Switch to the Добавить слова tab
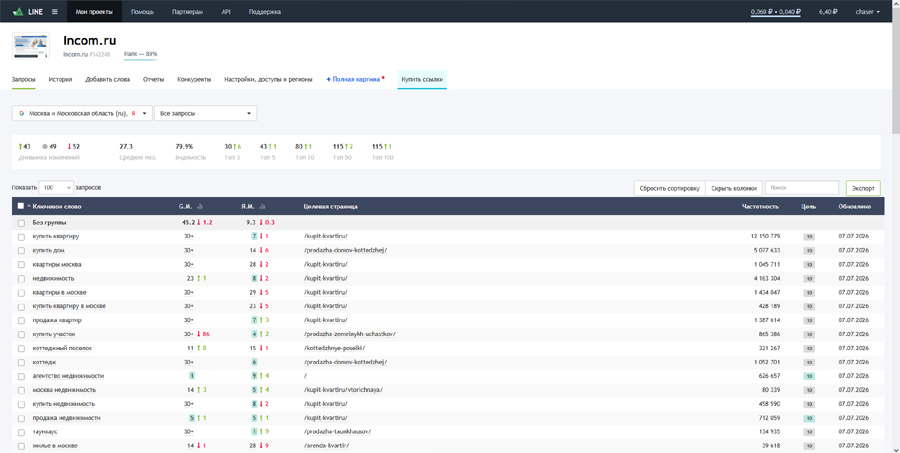This screenshot has width=900, height=453. [107, 79]
